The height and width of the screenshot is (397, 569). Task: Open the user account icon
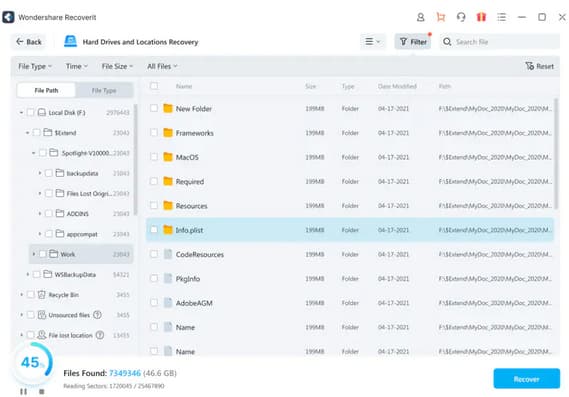point(420,17)
